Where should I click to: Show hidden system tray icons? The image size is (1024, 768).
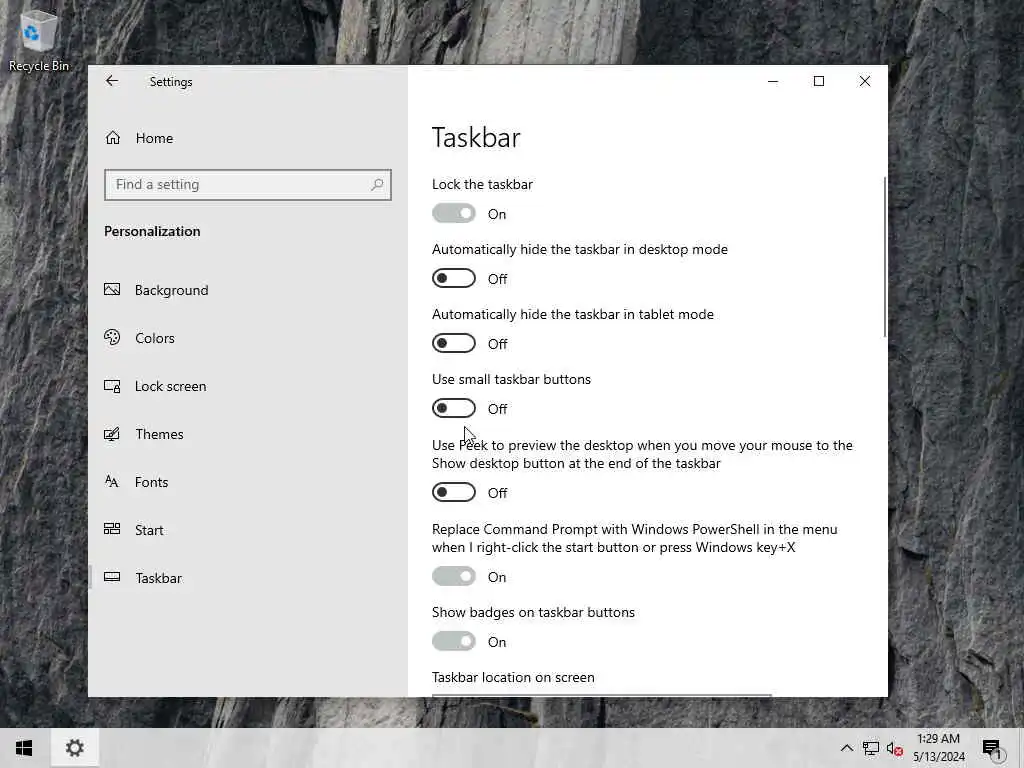[846, 748]
